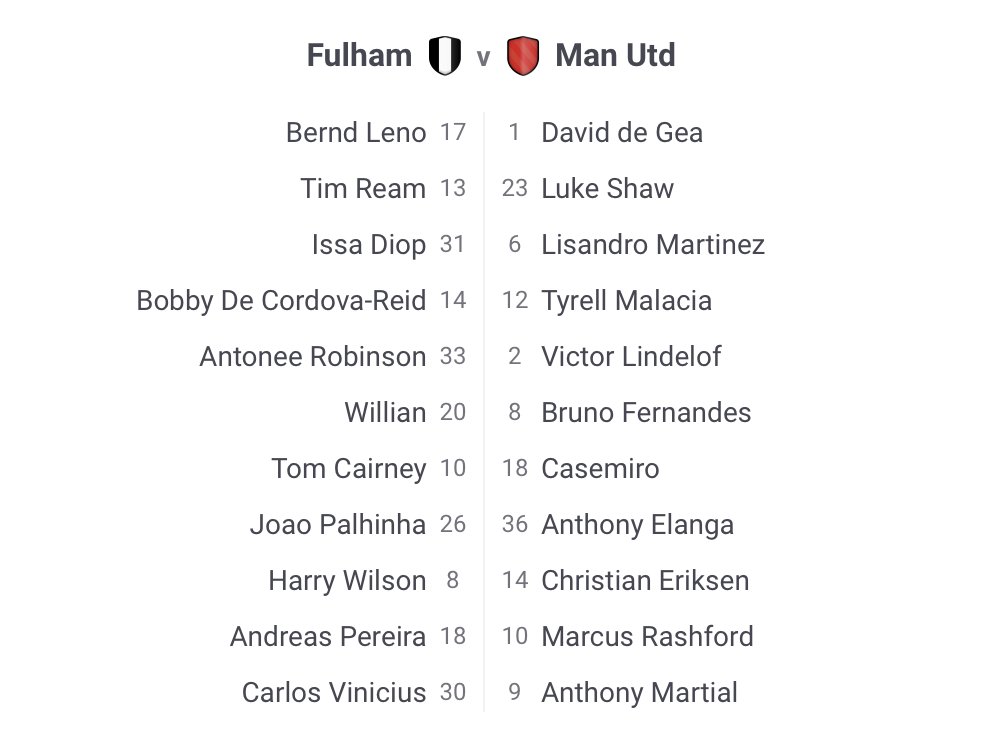Click Andreas Pereira's shirt number 18
Viewport: 984px width, 736px height.
tap(453, 637)
